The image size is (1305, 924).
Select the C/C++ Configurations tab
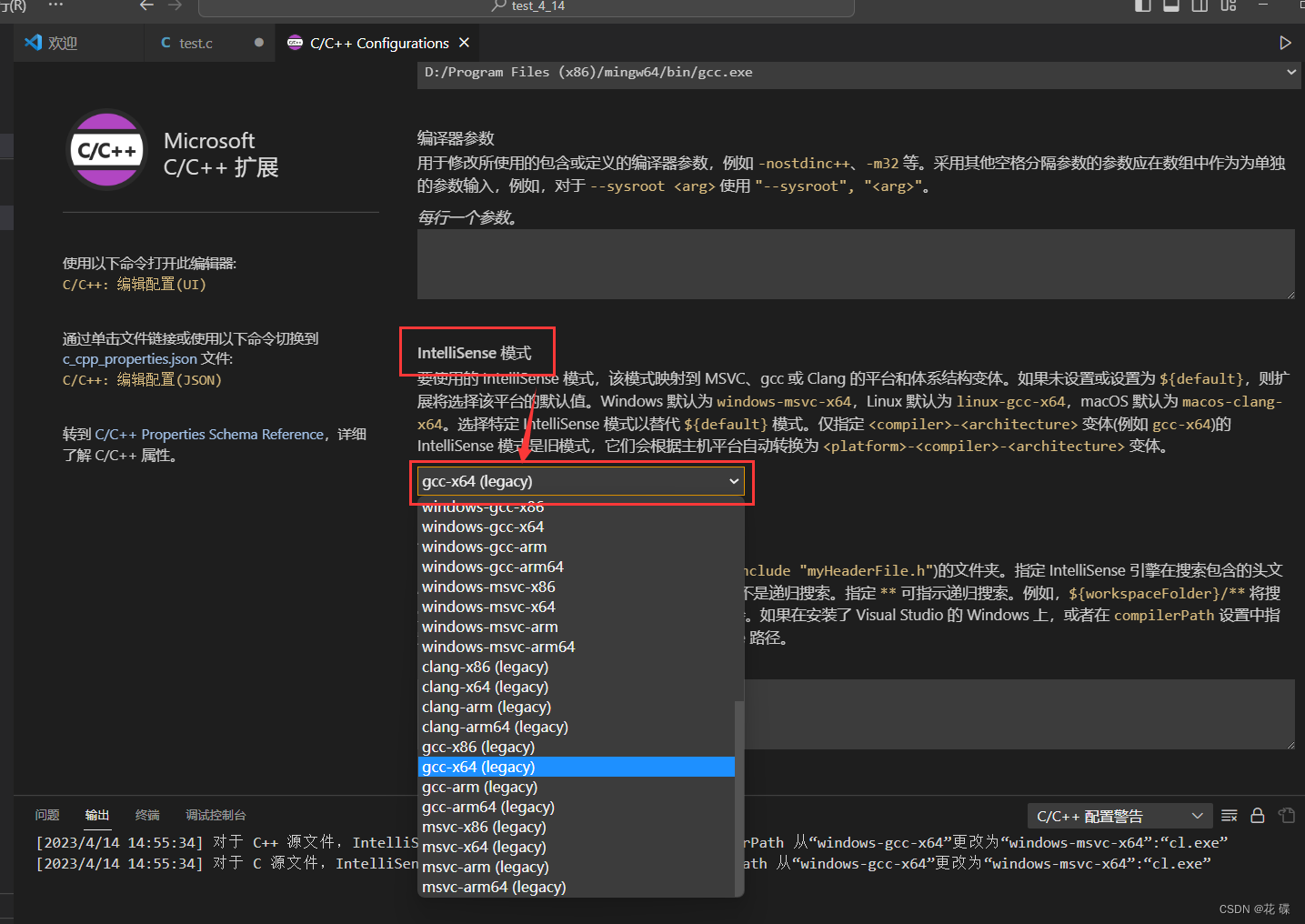pos(377,43)
